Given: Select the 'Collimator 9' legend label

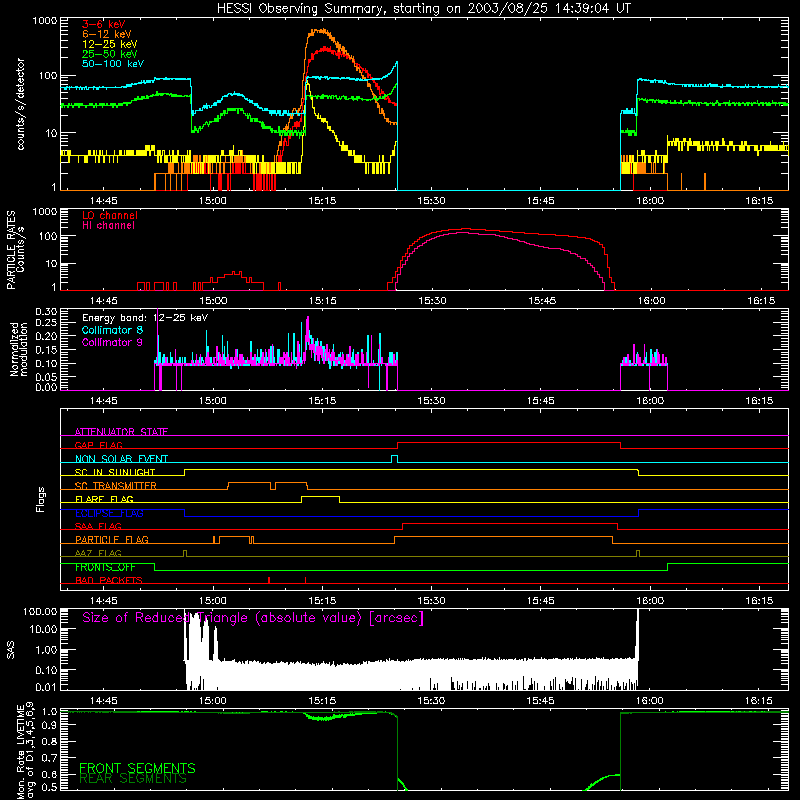Looking at the screenshot, I should 112,342.
